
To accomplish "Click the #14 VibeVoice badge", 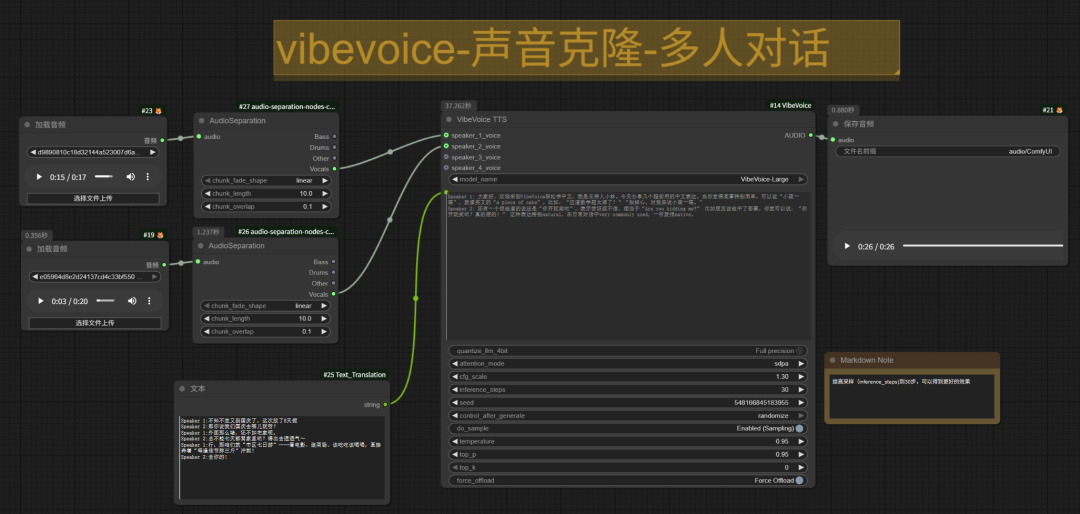I will click(791, 106).
